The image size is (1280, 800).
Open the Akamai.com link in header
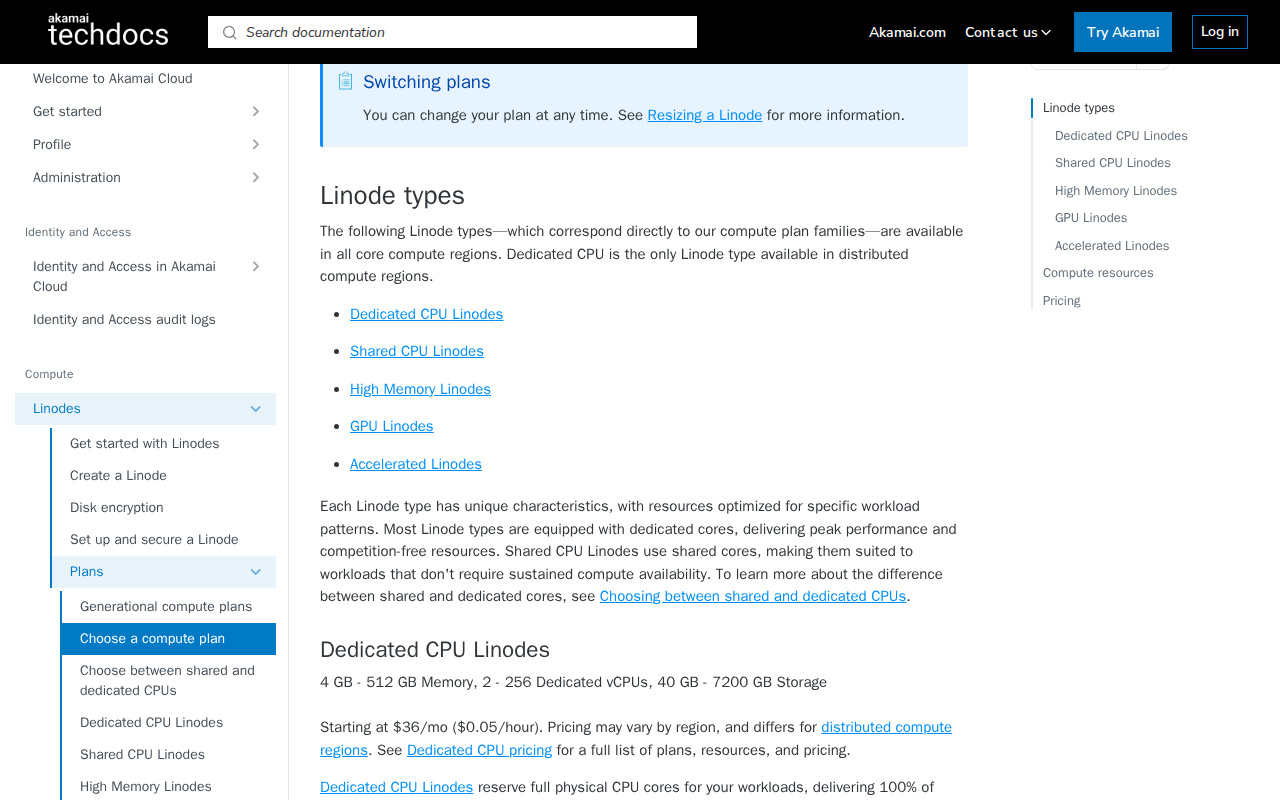click(x=907, y=32)
